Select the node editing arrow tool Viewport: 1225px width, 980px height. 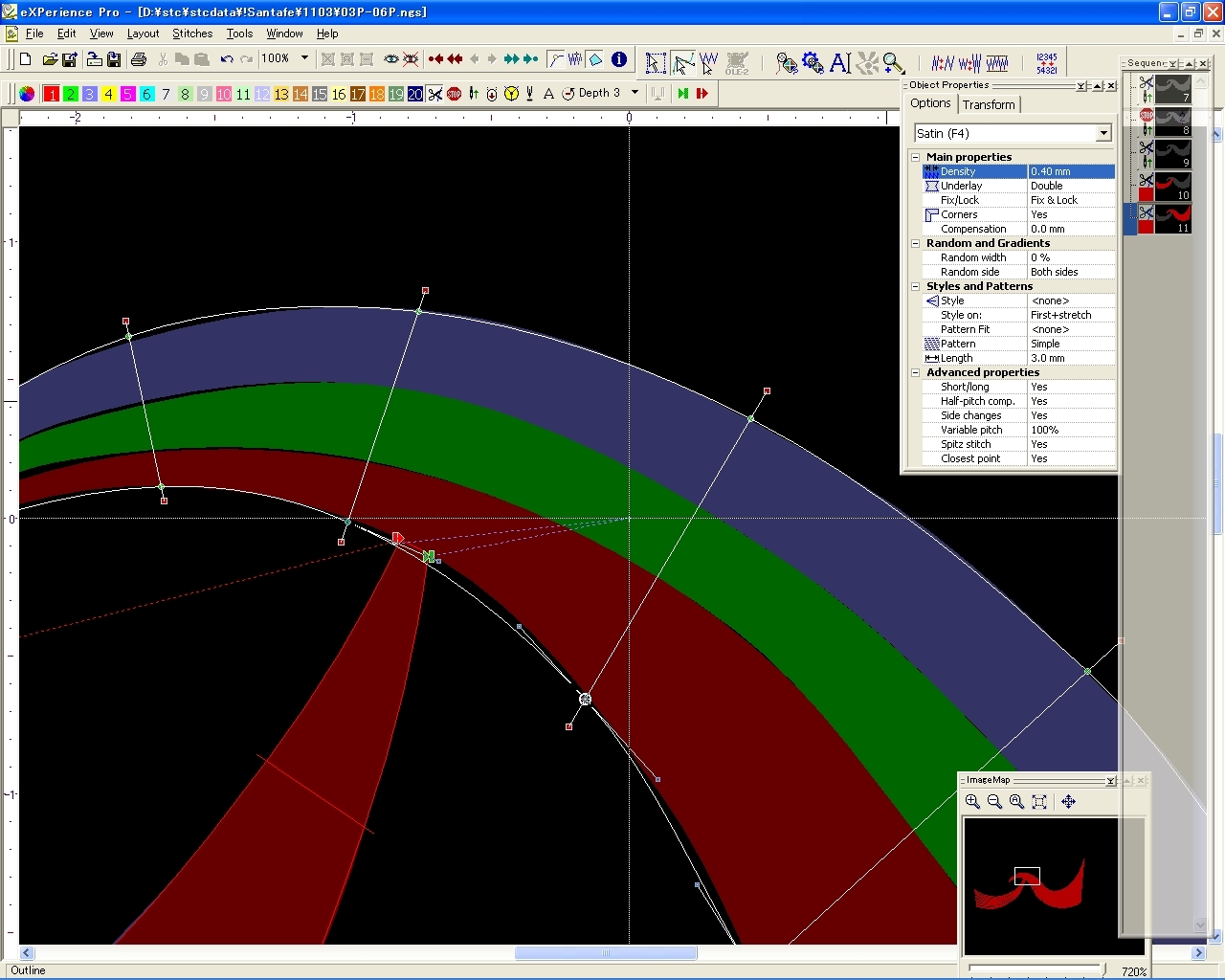coord(682,63)
